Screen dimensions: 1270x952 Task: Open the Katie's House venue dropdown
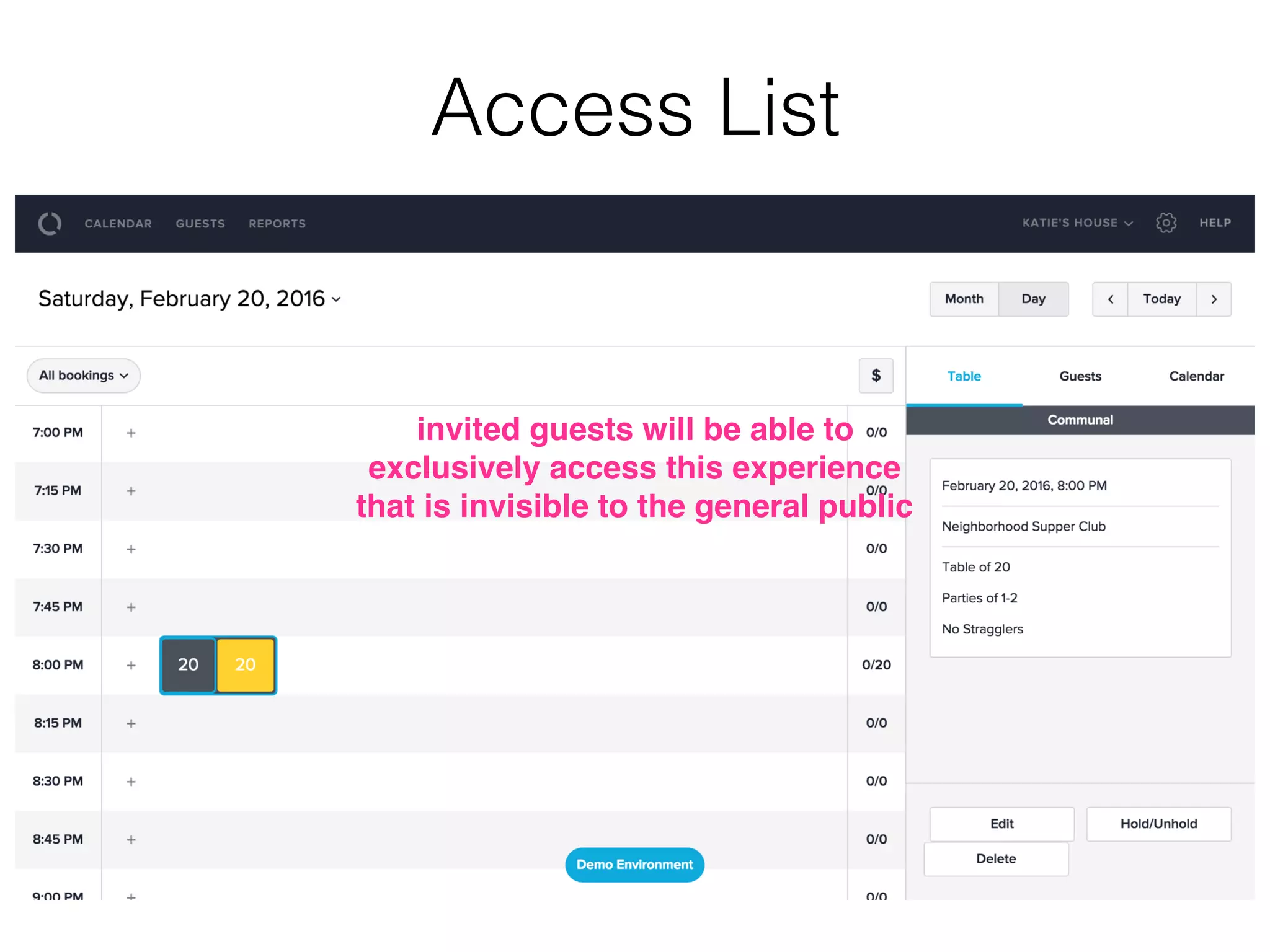click(1077, 223)
